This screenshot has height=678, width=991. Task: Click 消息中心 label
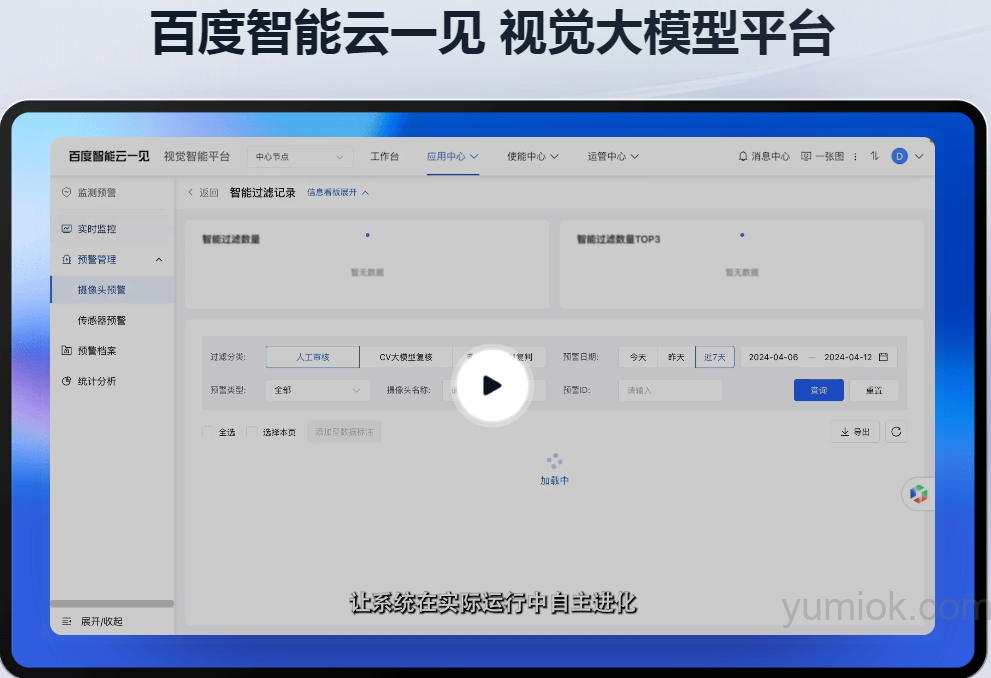pos(770,156)
